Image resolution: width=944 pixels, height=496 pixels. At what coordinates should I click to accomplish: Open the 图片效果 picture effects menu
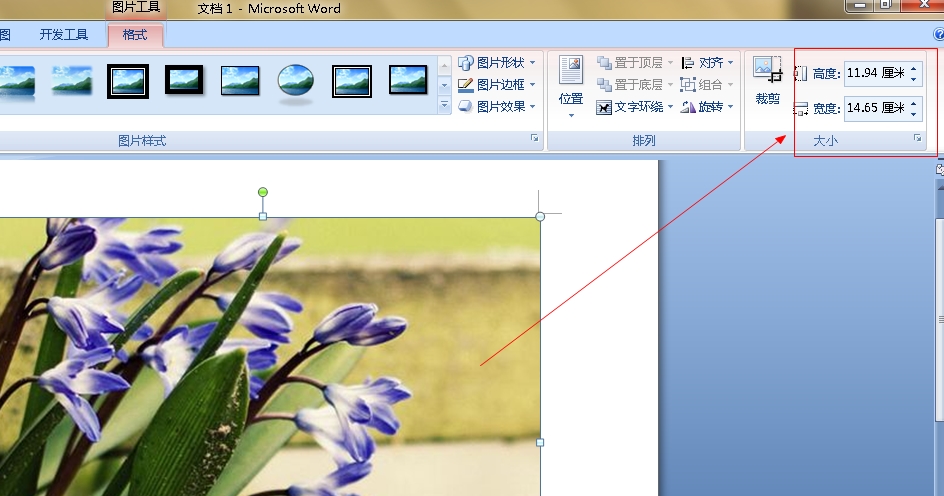pyautogui.click(x=497, y=107)
